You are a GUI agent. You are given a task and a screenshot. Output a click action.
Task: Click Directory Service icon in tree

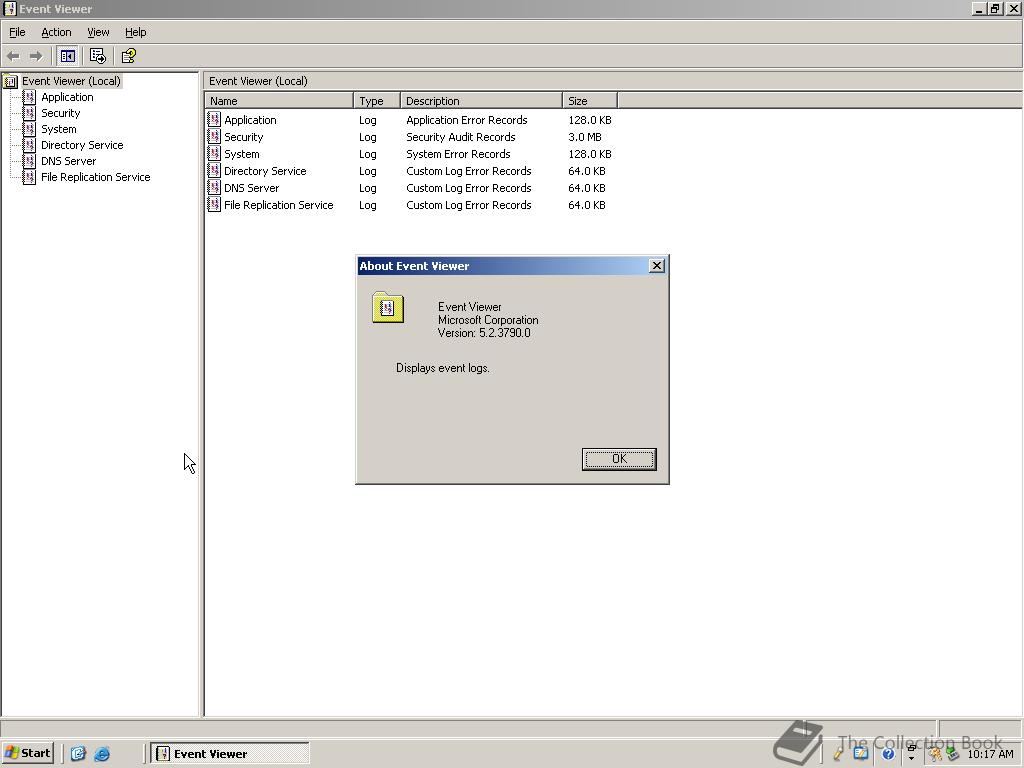click(x=29, y=145)
